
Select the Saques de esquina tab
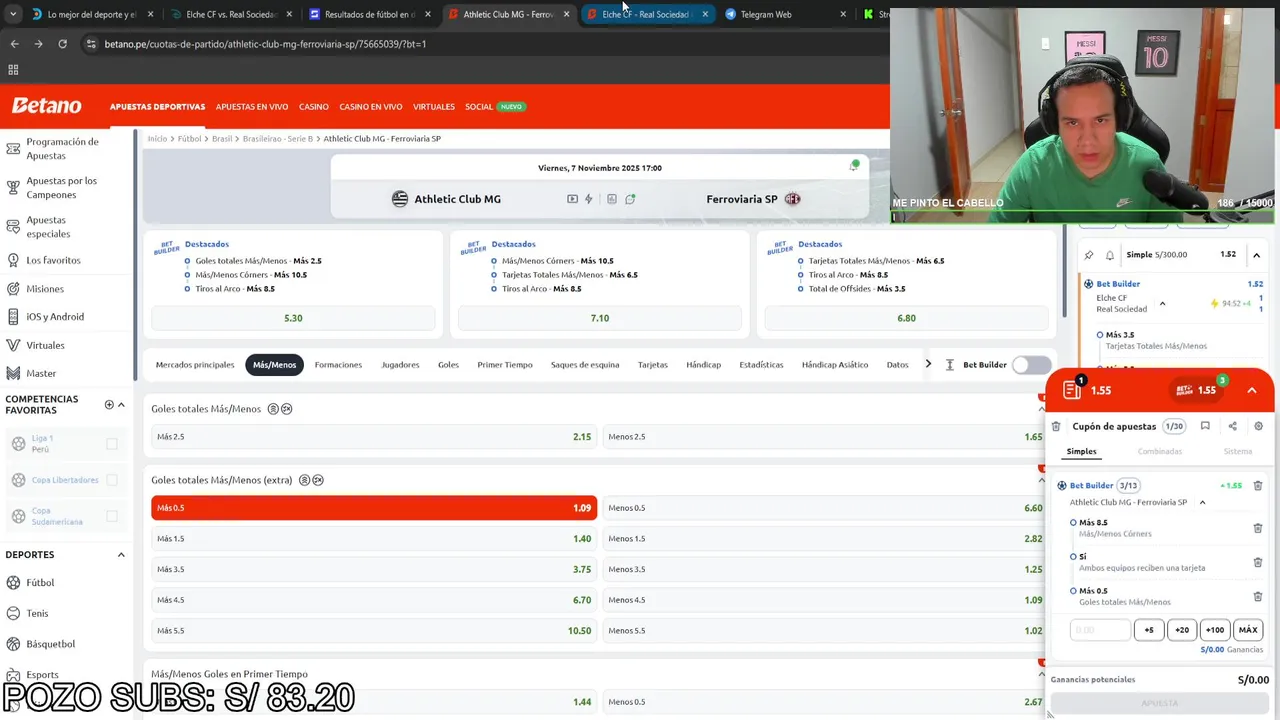pyautogui.click(x=585, y=365)
